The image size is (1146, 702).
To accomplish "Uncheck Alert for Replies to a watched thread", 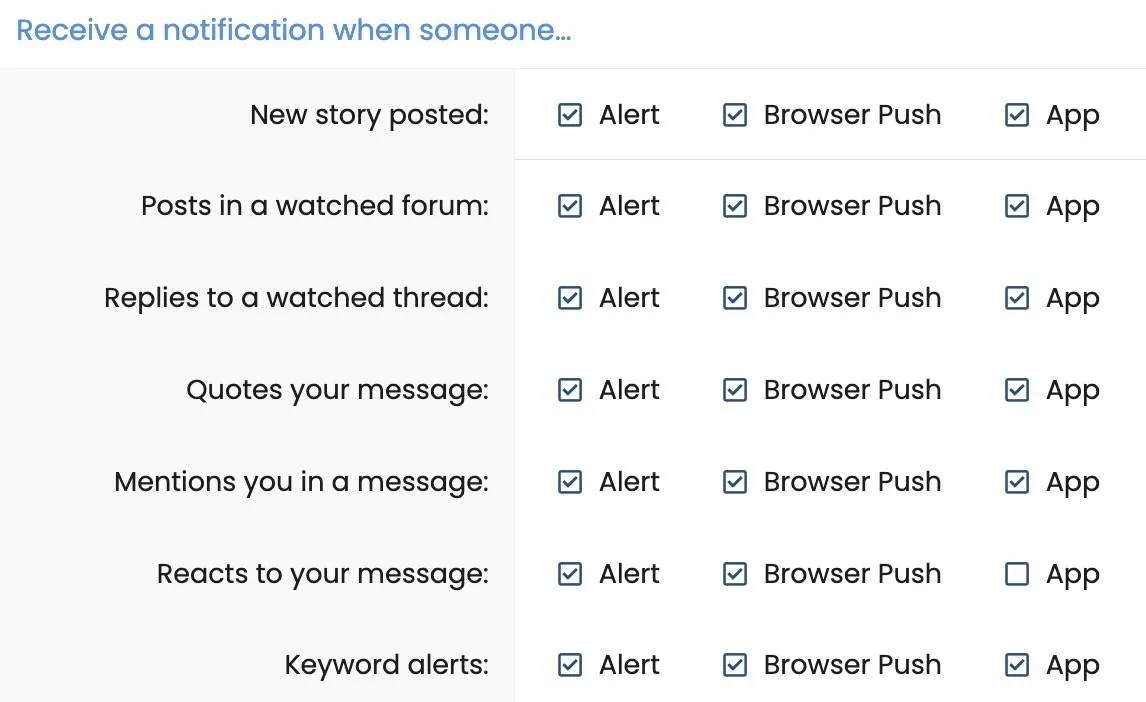I will click(569, 297).
